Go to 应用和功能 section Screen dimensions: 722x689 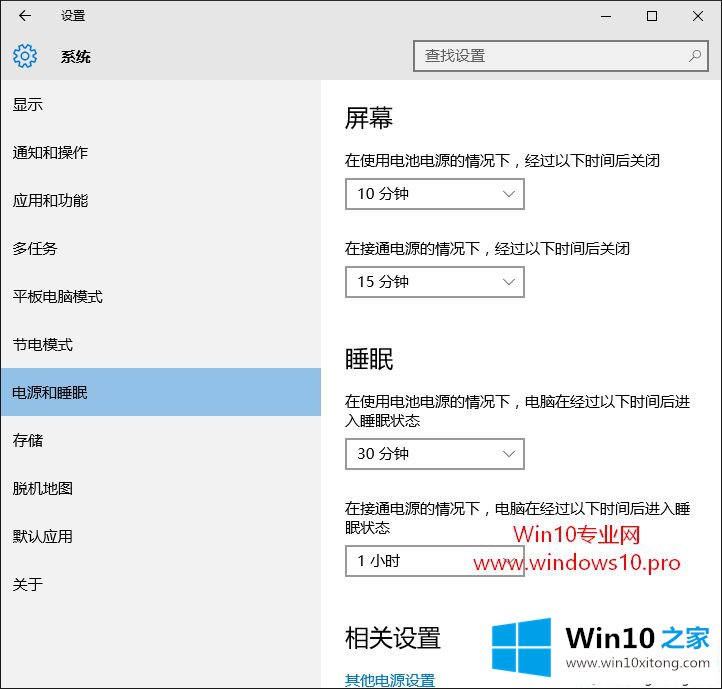coord(50,201)
